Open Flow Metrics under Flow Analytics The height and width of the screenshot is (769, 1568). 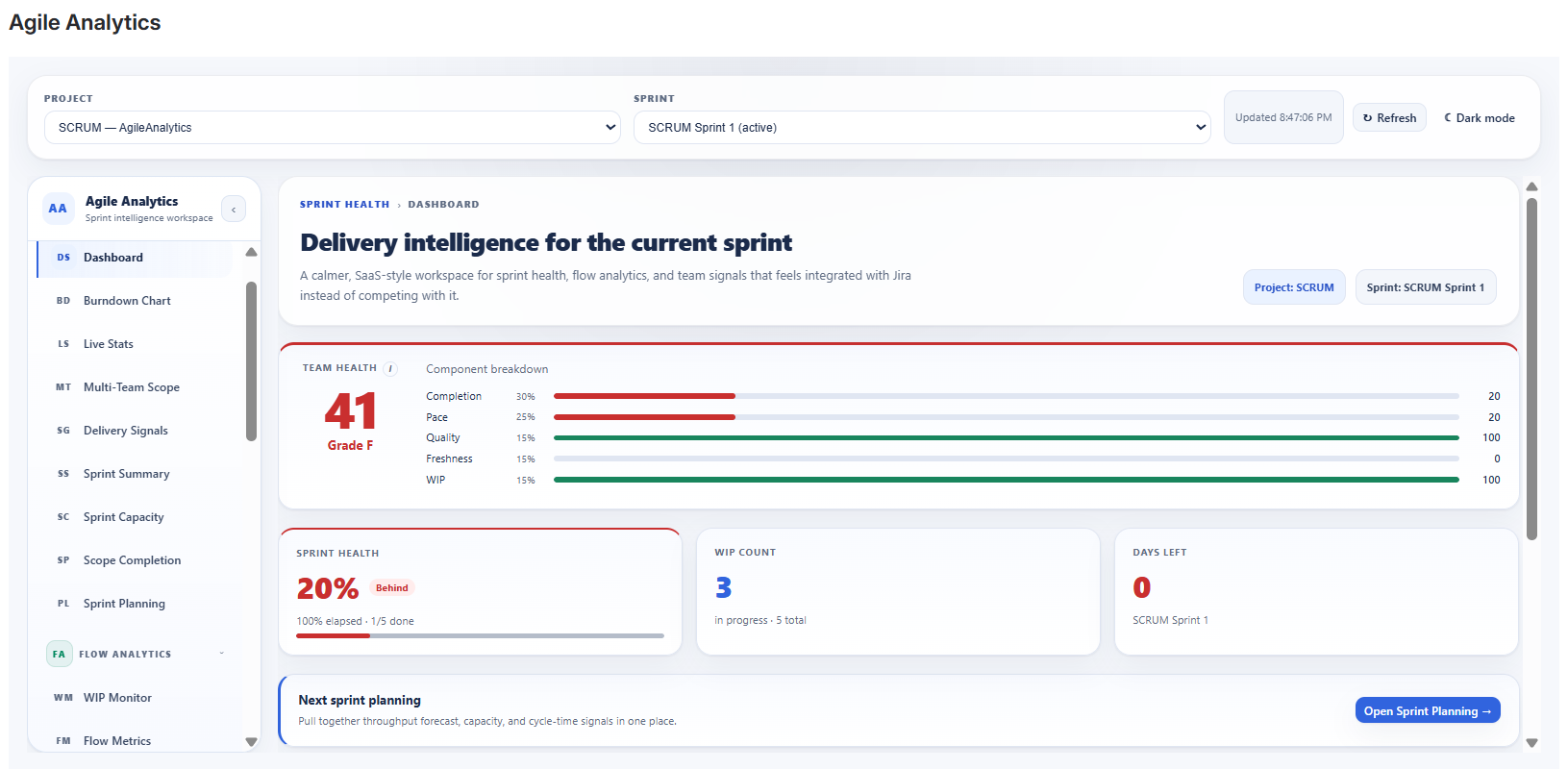[x=135, y=741]
